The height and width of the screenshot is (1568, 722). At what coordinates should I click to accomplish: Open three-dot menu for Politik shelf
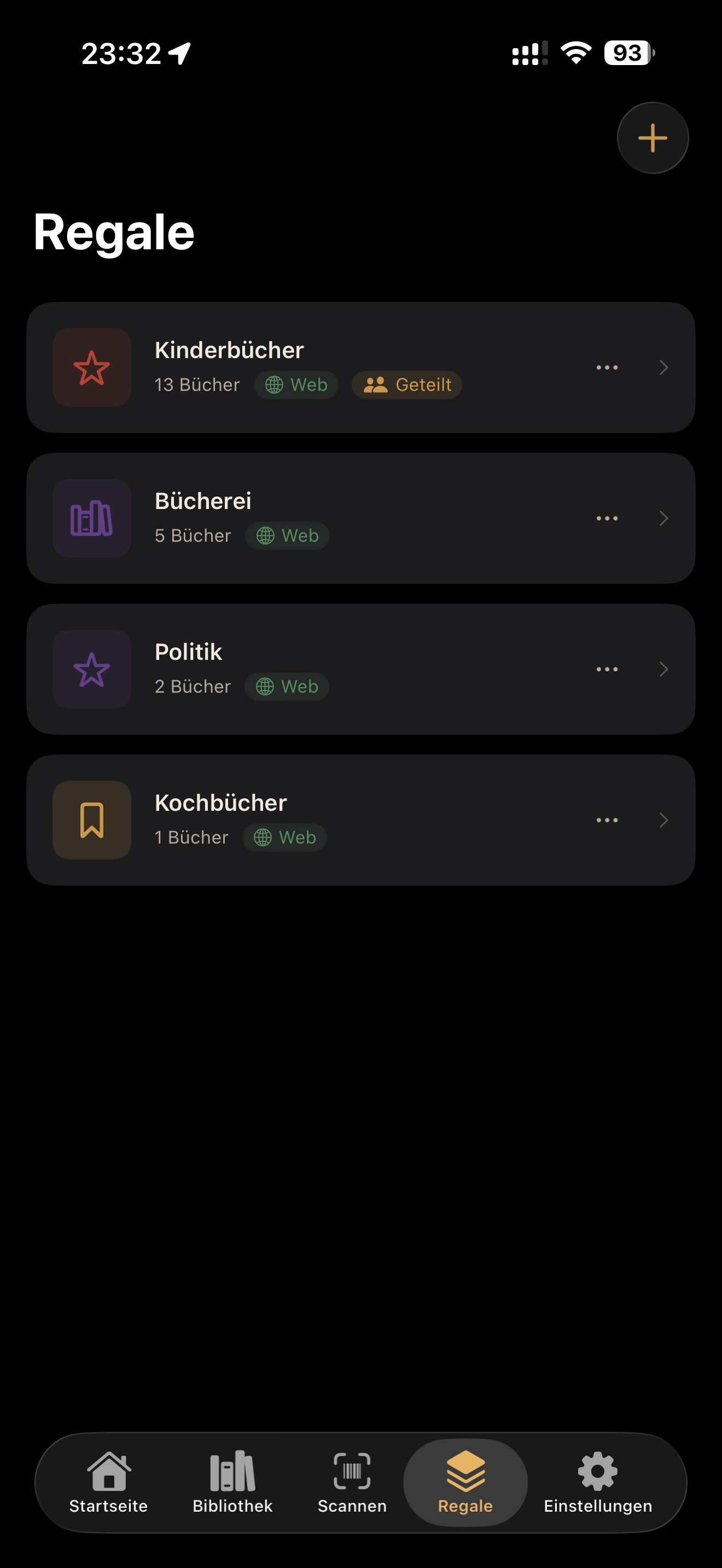pos(607,670)
